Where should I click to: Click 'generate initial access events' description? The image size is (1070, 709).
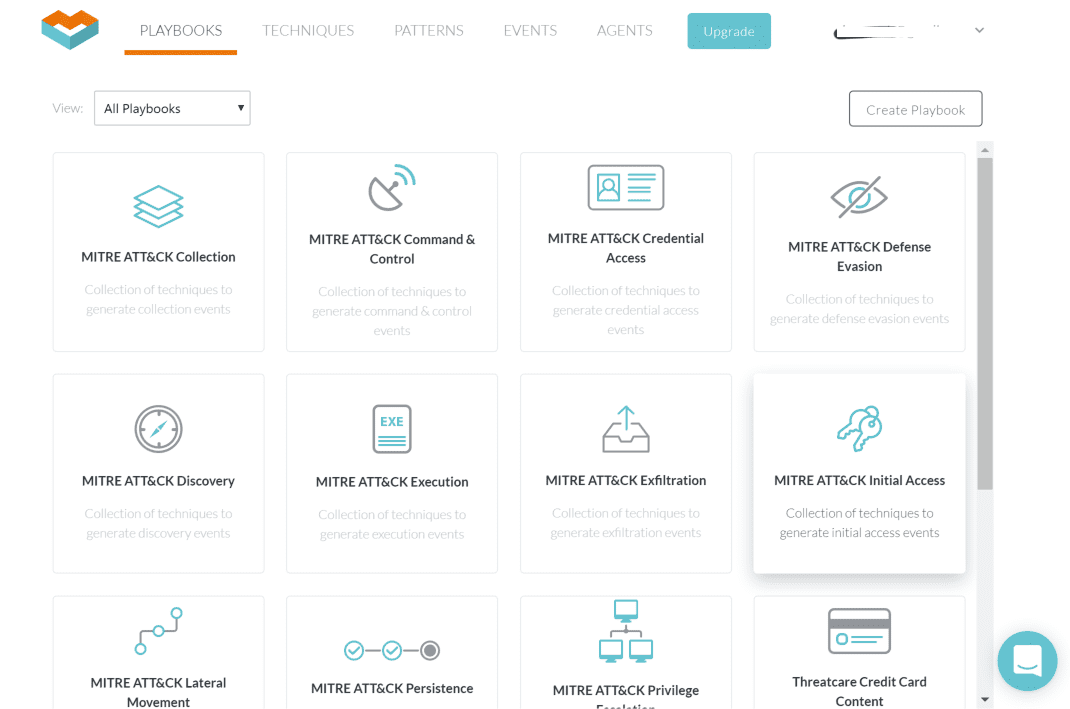click(859, 532)
